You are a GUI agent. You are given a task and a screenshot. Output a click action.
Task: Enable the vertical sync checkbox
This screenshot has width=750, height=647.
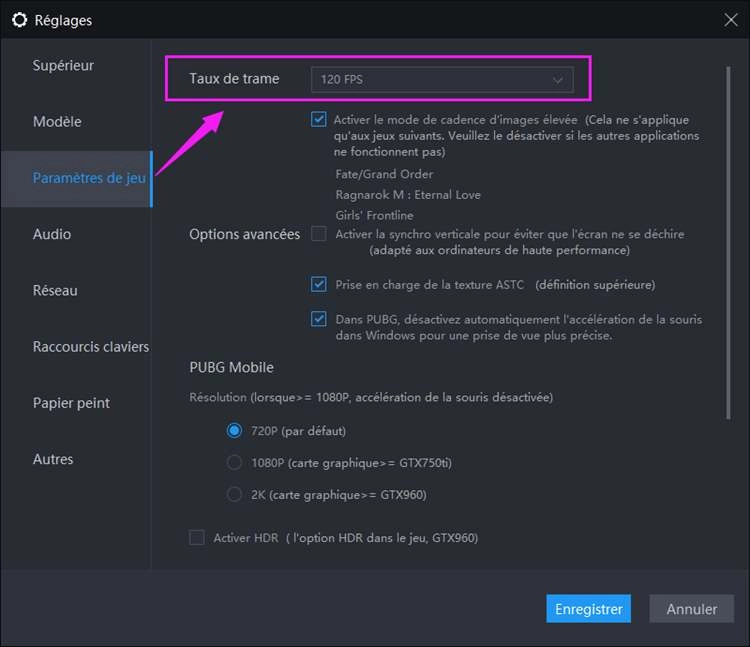pos(319,234)
